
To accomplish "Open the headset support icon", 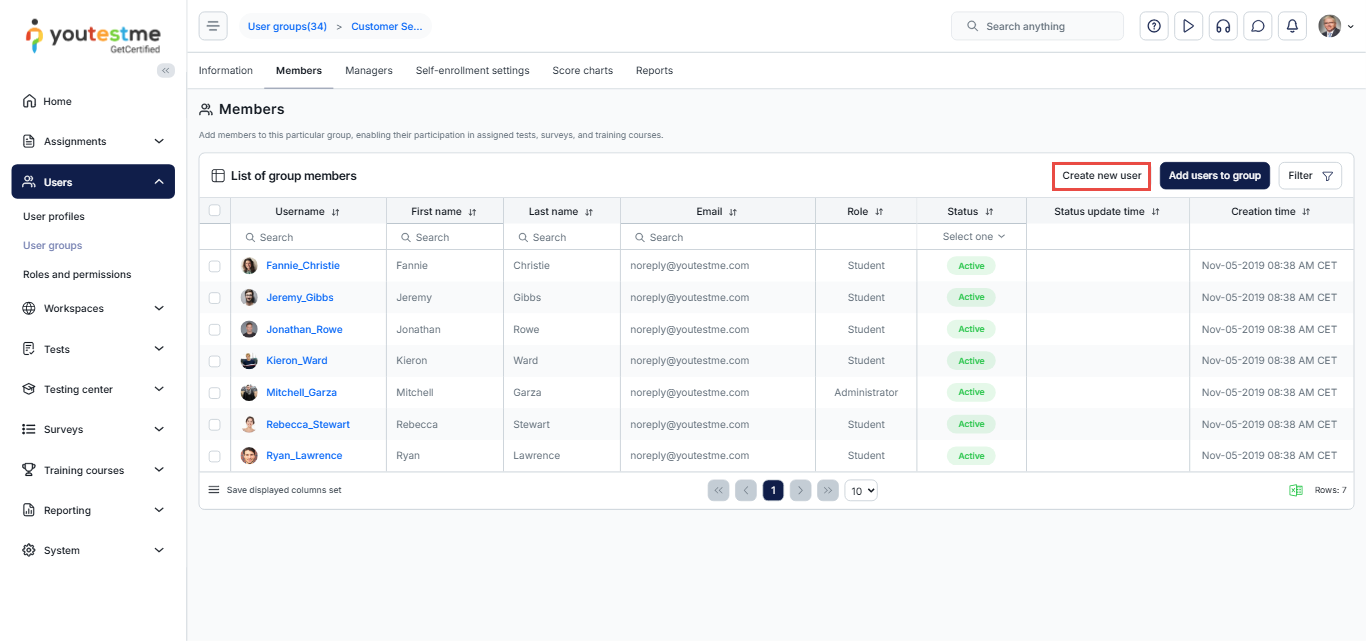I will tap(1222, 26).
